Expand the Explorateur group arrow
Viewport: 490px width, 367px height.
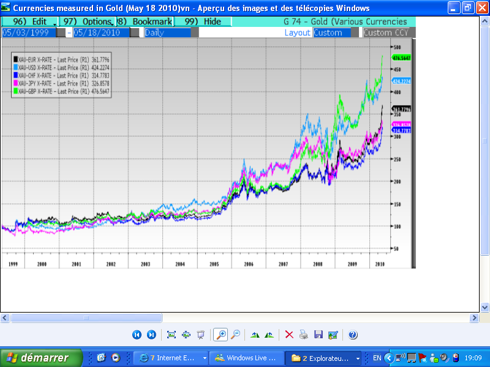pyautogui.click(x=358, y=358)
